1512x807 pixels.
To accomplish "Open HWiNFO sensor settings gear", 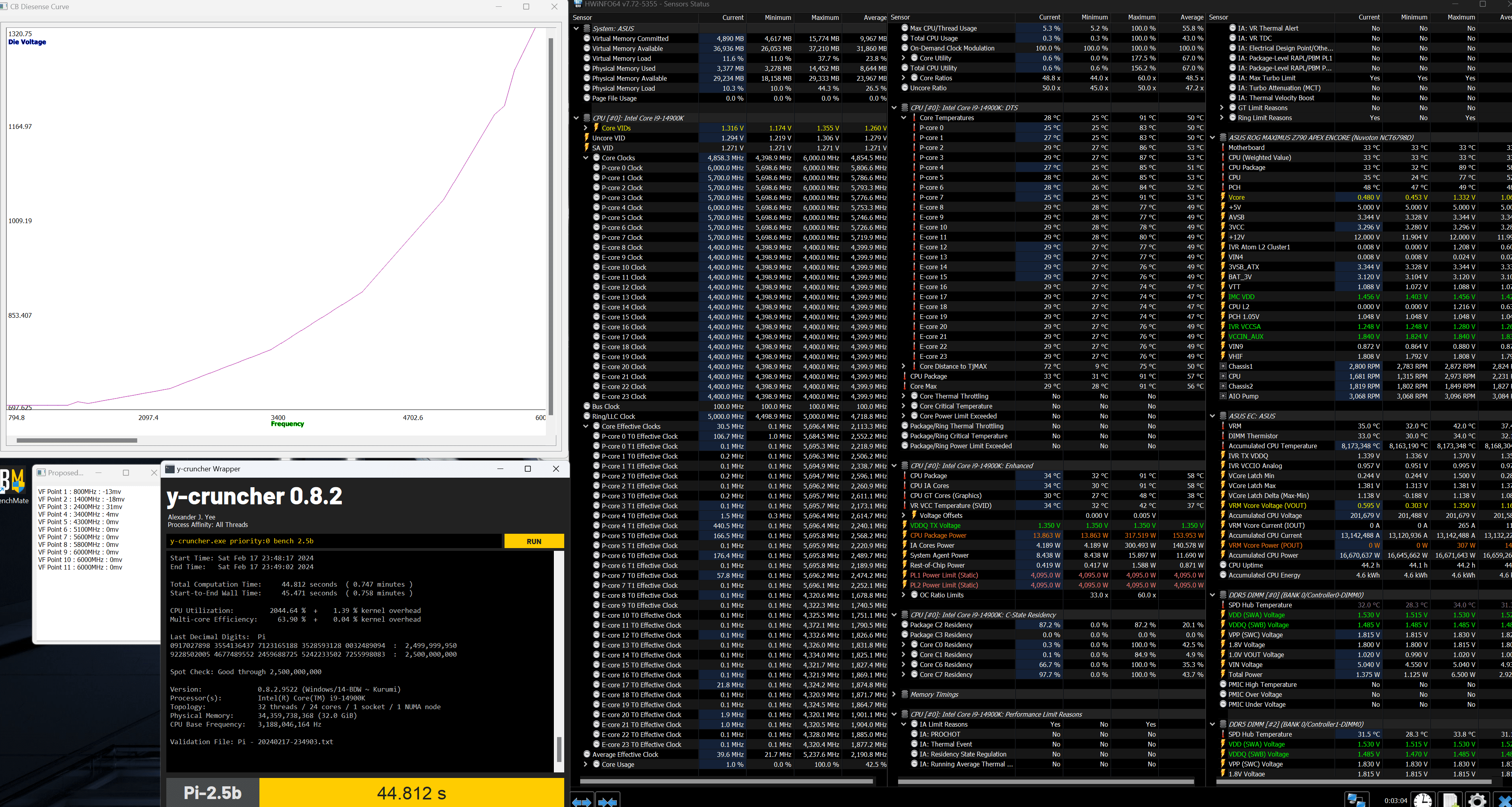I will click(1477, 800).
